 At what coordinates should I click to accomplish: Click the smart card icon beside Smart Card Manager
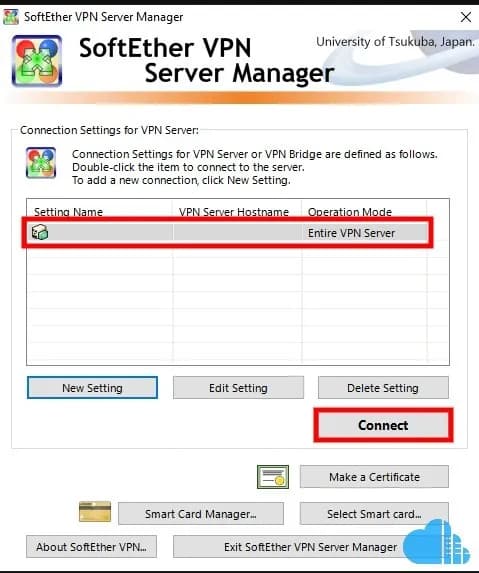pyautogui.click(x=95, y=512)
